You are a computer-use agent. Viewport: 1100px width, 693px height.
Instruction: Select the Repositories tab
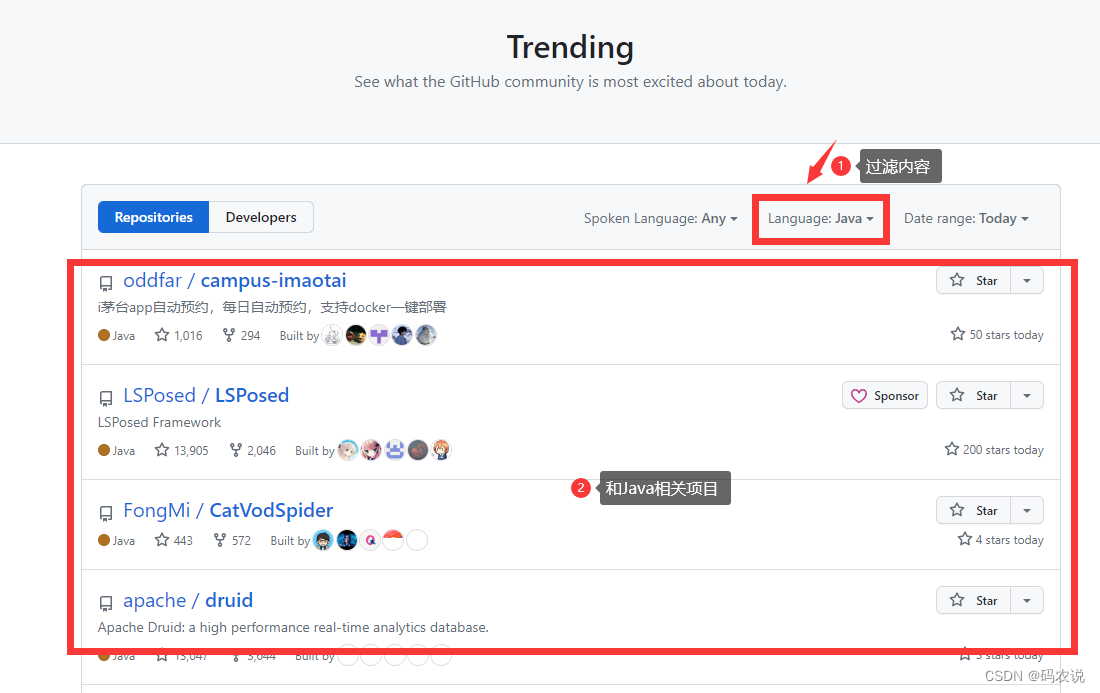coord(154,217)
